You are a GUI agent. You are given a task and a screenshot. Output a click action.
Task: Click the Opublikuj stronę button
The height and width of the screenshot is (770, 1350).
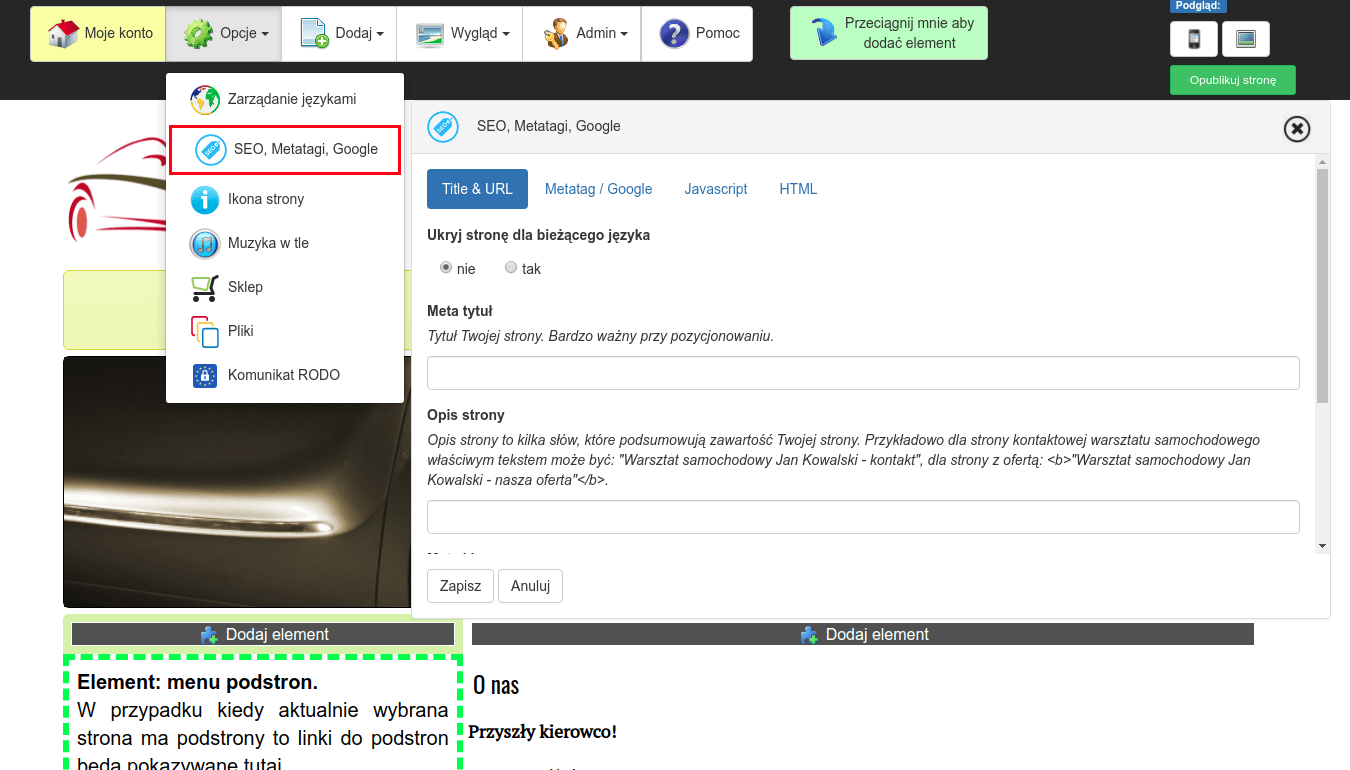coord(1232,80)
